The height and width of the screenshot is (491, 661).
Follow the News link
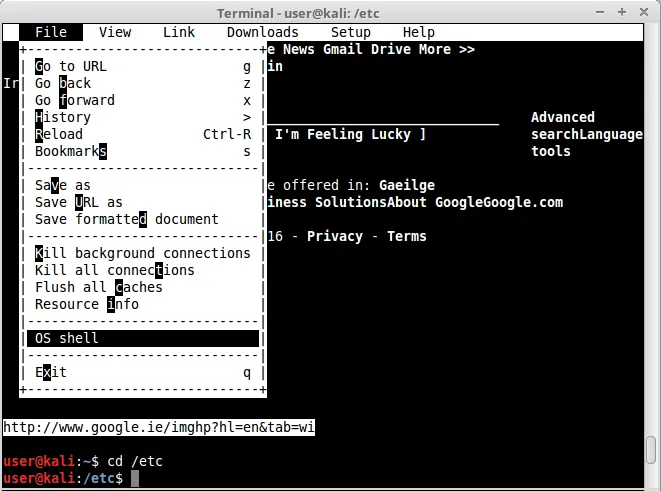(298, 50)
